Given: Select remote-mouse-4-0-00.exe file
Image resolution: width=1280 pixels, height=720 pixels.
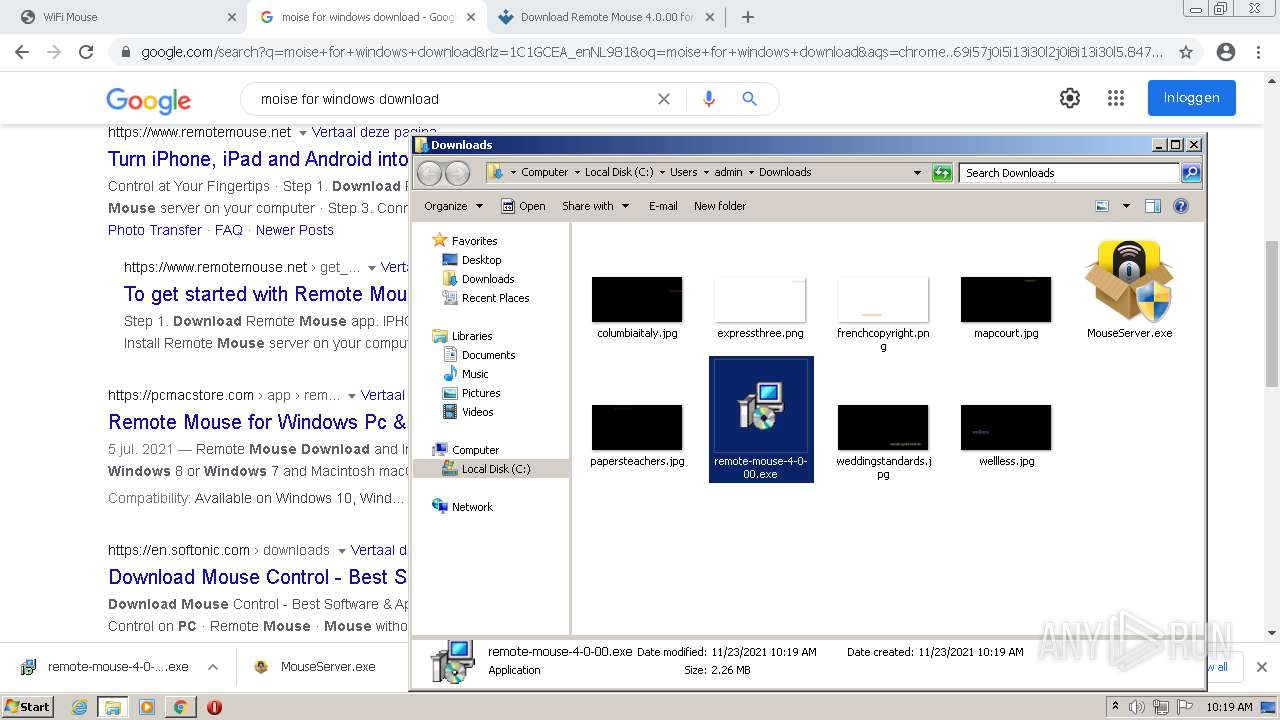Looking at the screenshot, I should pos(761,419).
